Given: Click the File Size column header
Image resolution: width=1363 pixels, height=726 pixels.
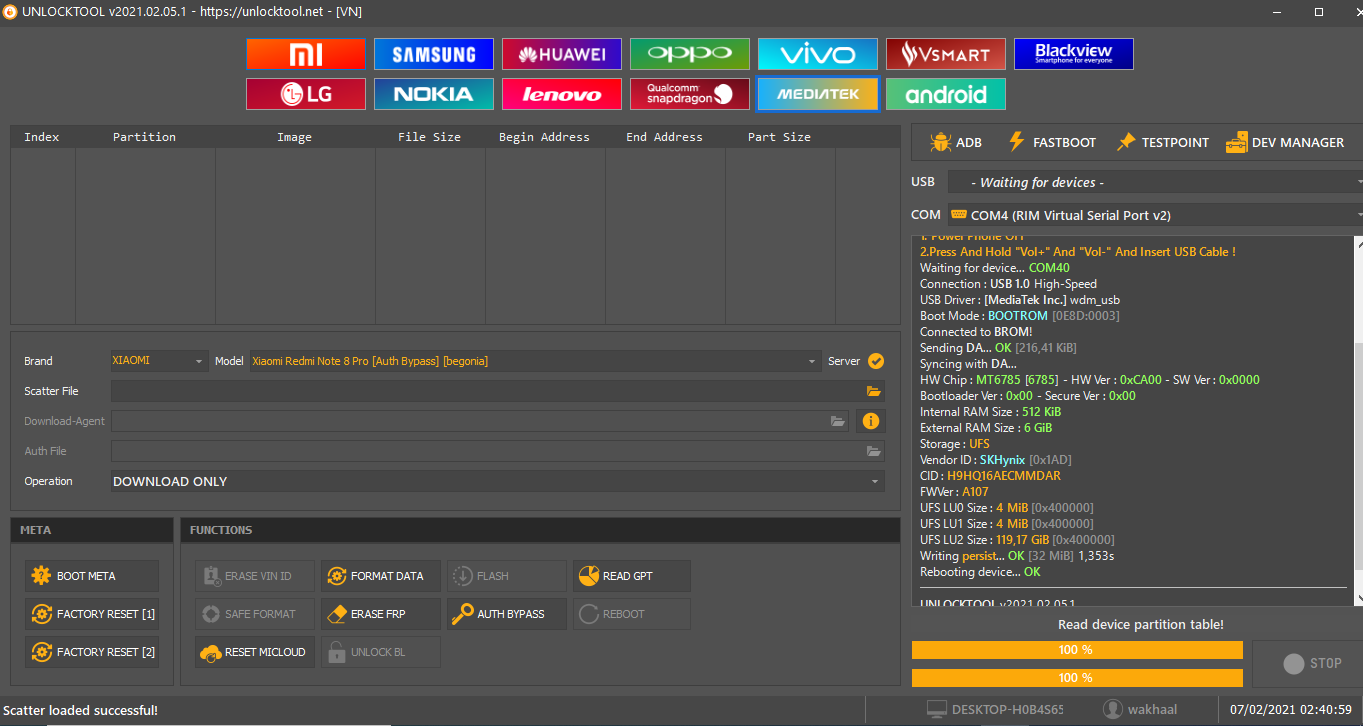Looking at the screenshot, I should (x=429, y=137).
